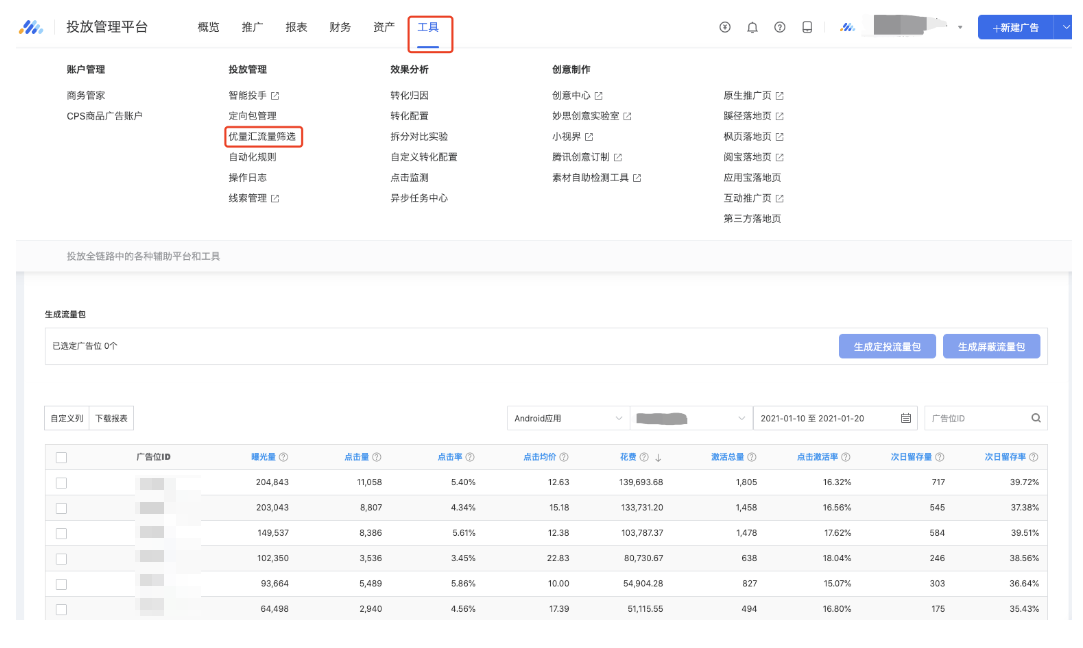This screenshot has width=1083, height=648.
Task: Open 优量汇流量筛选 link
Action: pos(262,136)
